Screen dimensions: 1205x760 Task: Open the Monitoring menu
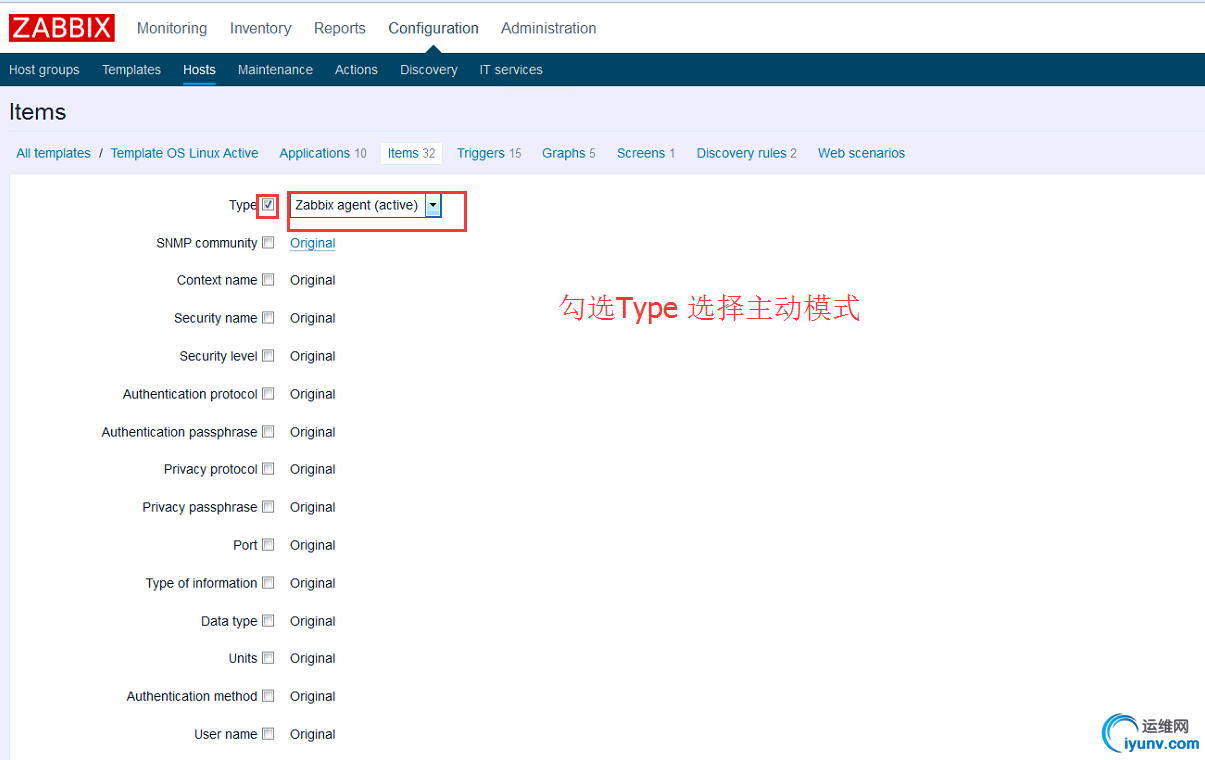tap(172, 28)
